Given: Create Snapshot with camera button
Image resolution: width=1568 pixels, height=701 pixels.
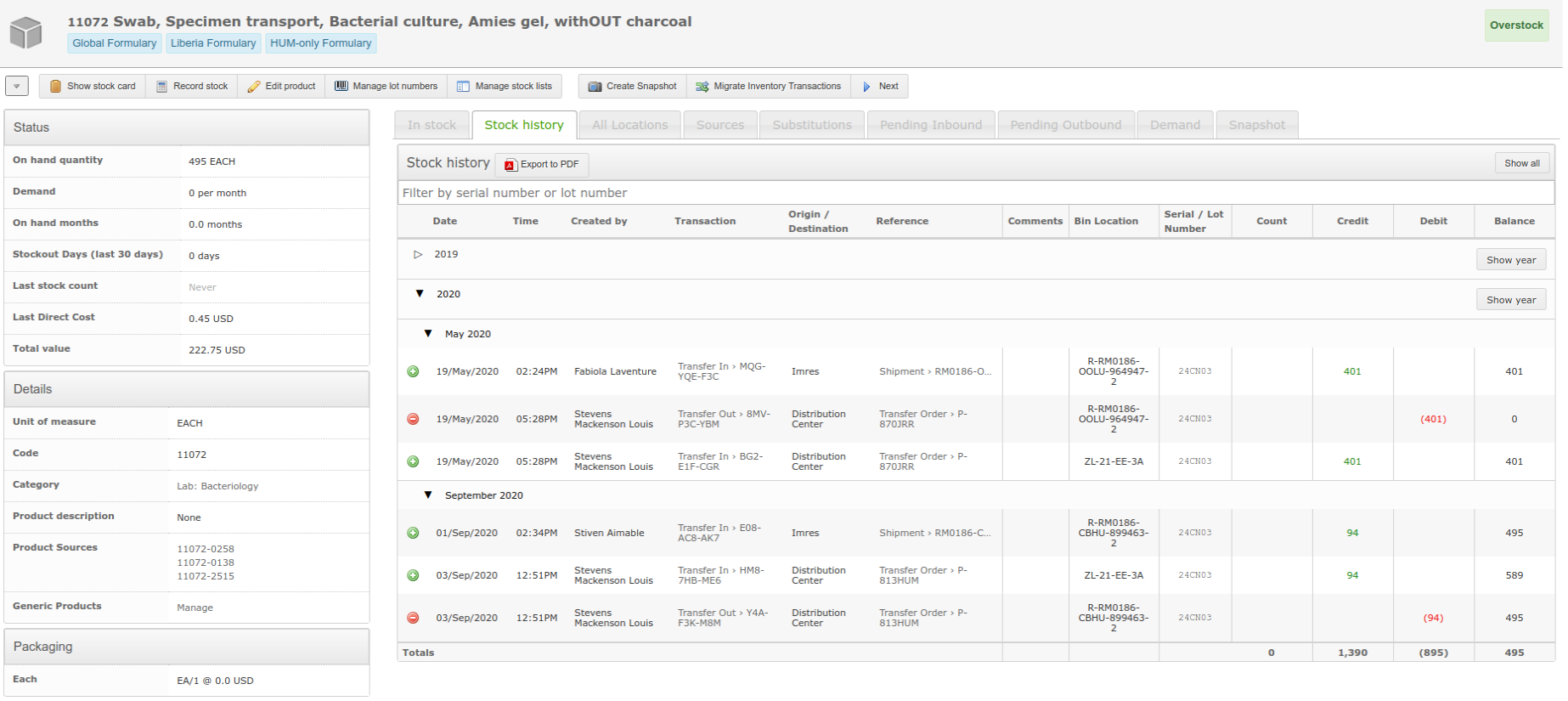Looking at the screenshot, I should tap(632, 86).
